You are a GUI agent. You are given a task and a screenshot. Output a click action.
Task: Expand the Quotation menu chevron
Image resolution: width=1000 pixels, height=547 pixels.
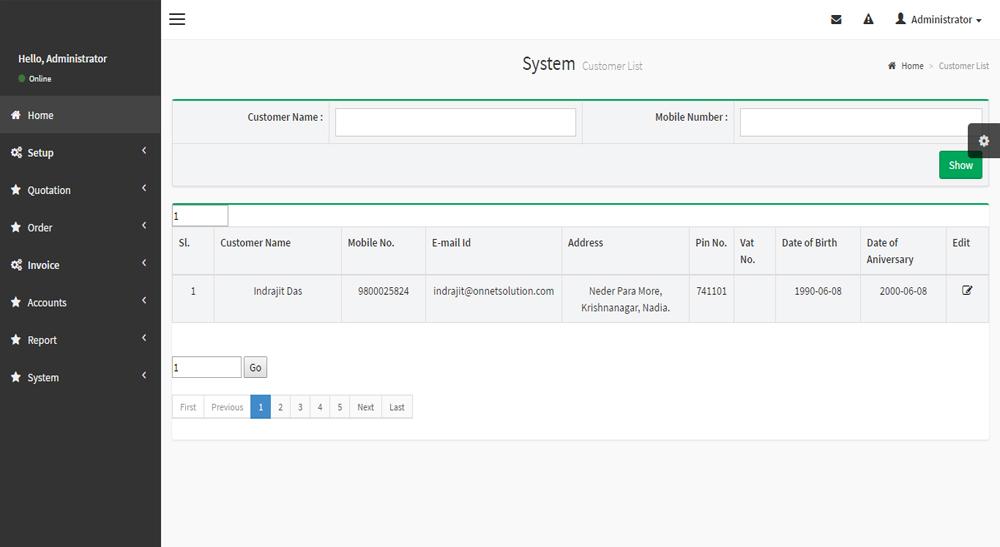144,187
